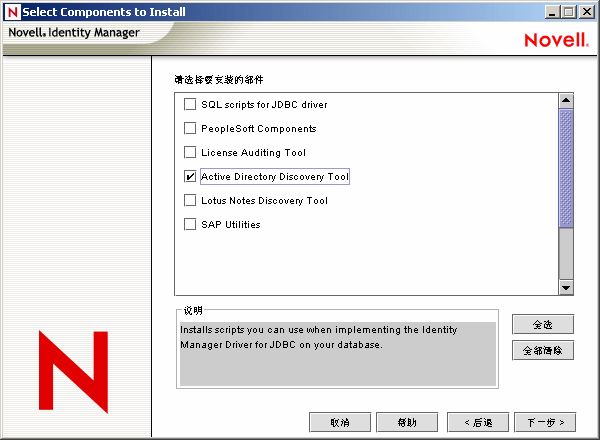Minimize the Select Components window
Image resolution: width=600 pixels, height=440 pixels.
552,12
